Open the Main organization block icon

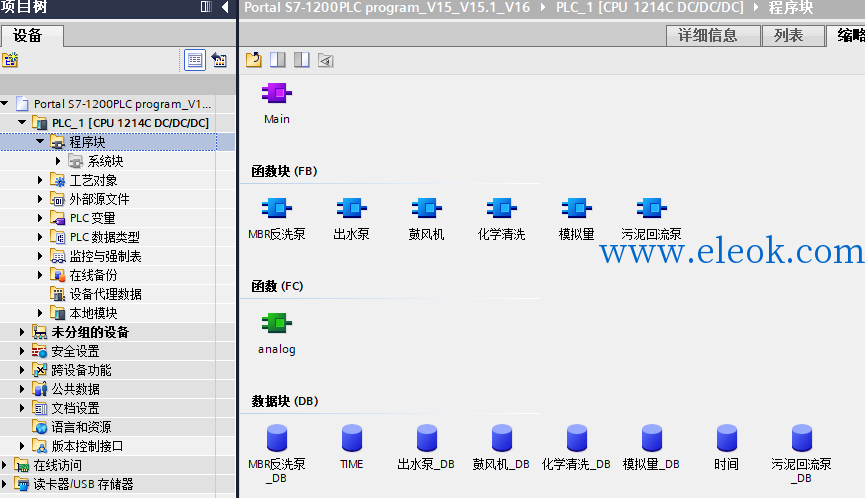tap(276, 93)
